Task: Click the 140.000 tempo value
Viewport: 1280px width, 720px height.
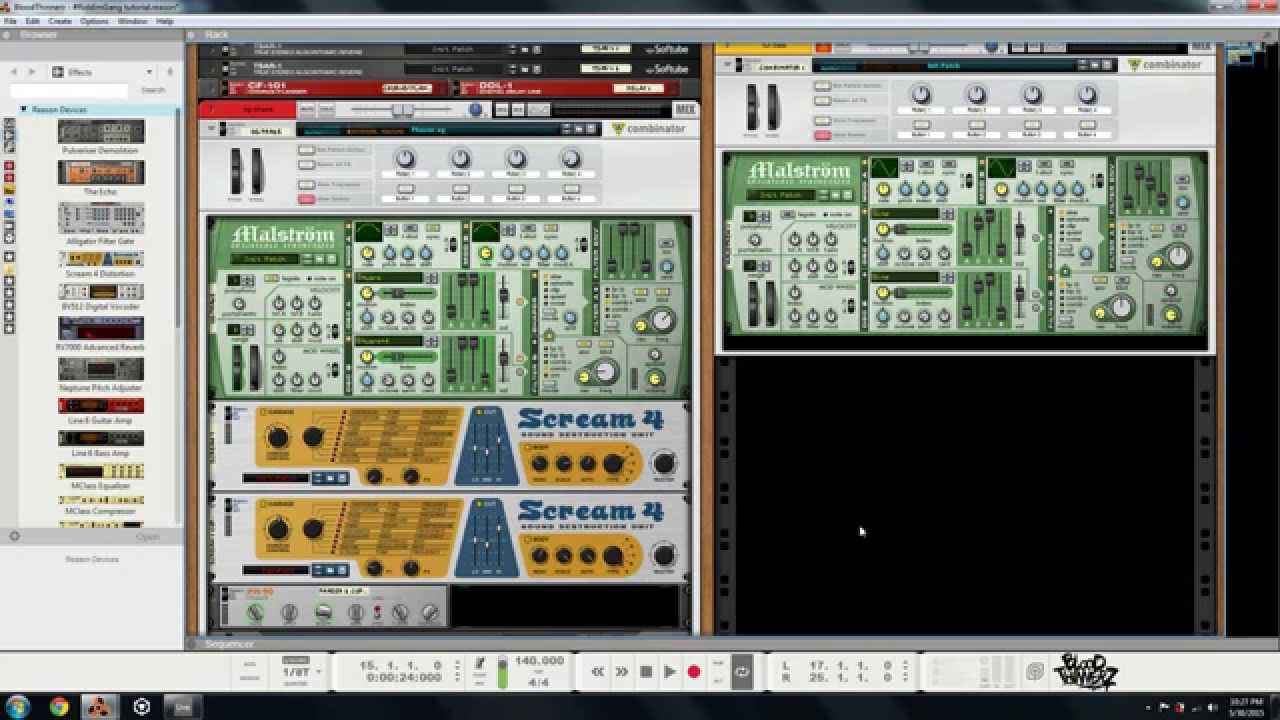Action: point(540,661)
